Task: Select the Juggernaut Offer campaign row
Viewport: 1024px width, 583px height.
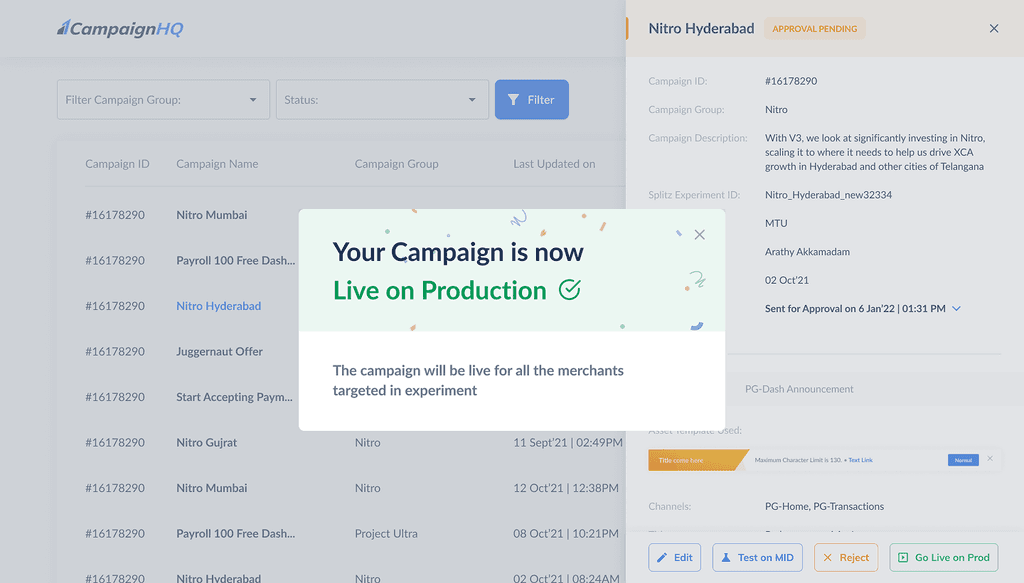Action: point(219,352)
